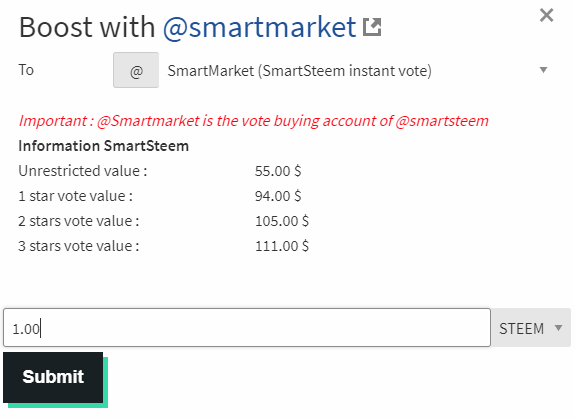575x419 pixels.
Task: Click the red Important notice text
Action: pyautogui.click(x=253, y=121)
